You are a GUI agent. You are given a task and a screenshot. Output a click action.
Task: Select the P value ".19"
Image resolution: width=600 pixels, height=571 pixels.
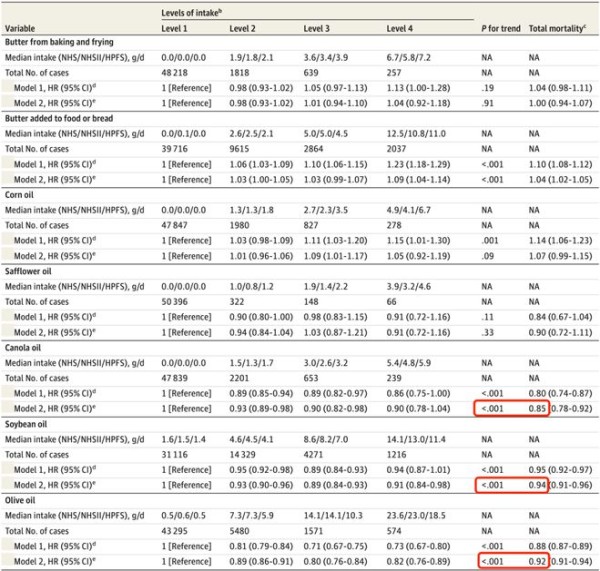488,88
